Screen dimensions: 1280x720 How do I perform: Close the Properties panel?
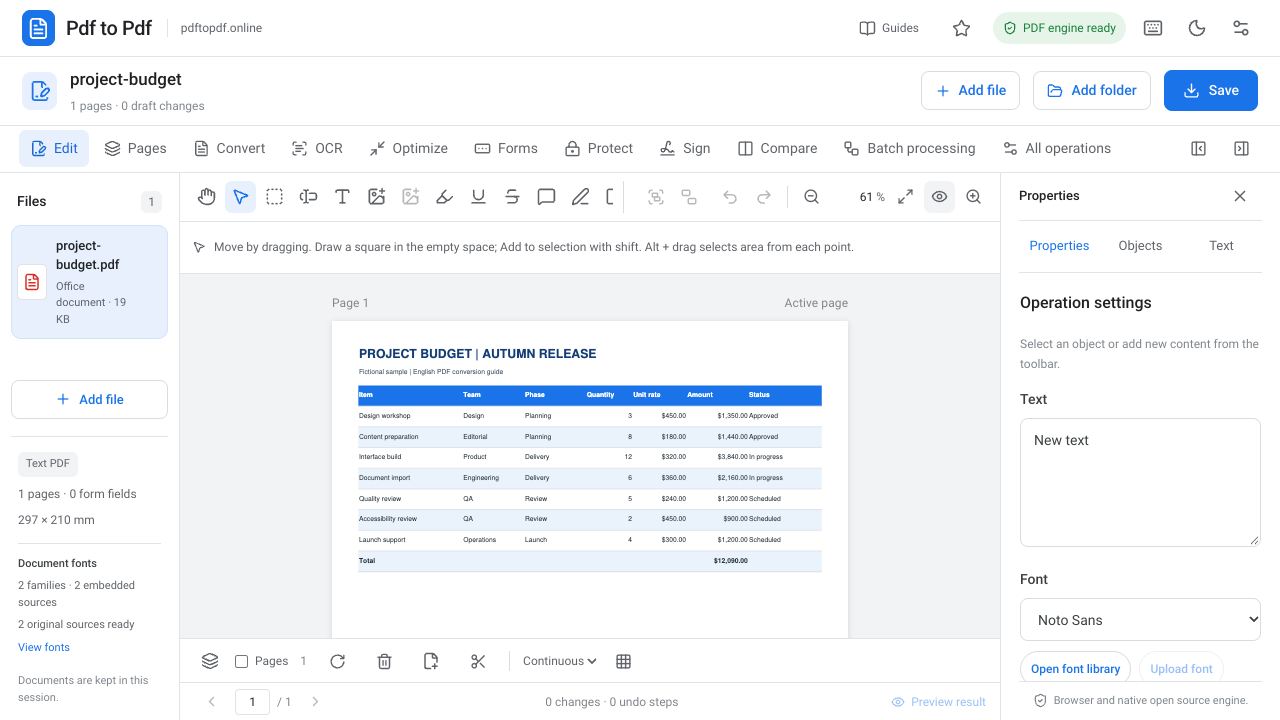[1240, 196]
